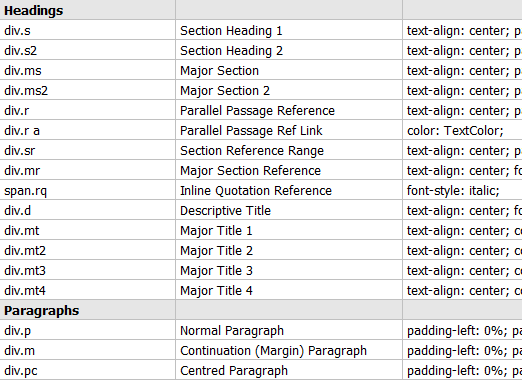Viewport: 522px width, 380px height.
Task: Select the Parallel Passage Reference description
Action: tap(289, 110)
